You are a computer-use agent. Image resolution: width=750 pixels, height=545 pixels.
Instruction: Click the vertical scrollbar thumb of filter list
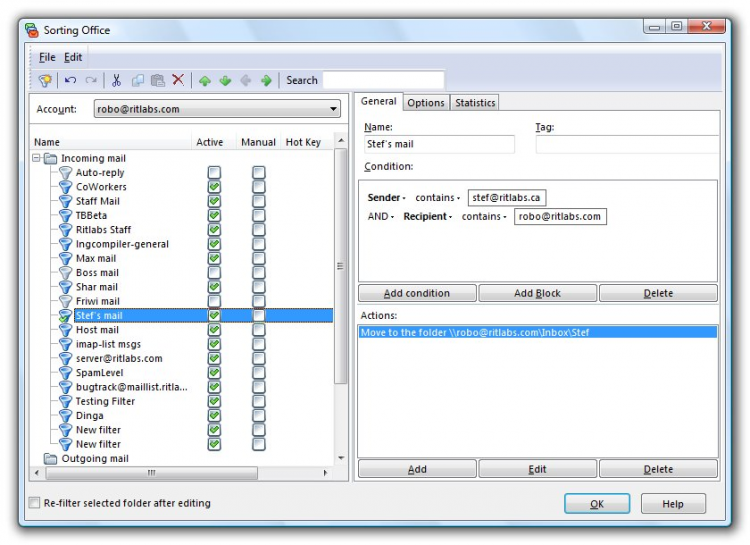tap(341, 266)
